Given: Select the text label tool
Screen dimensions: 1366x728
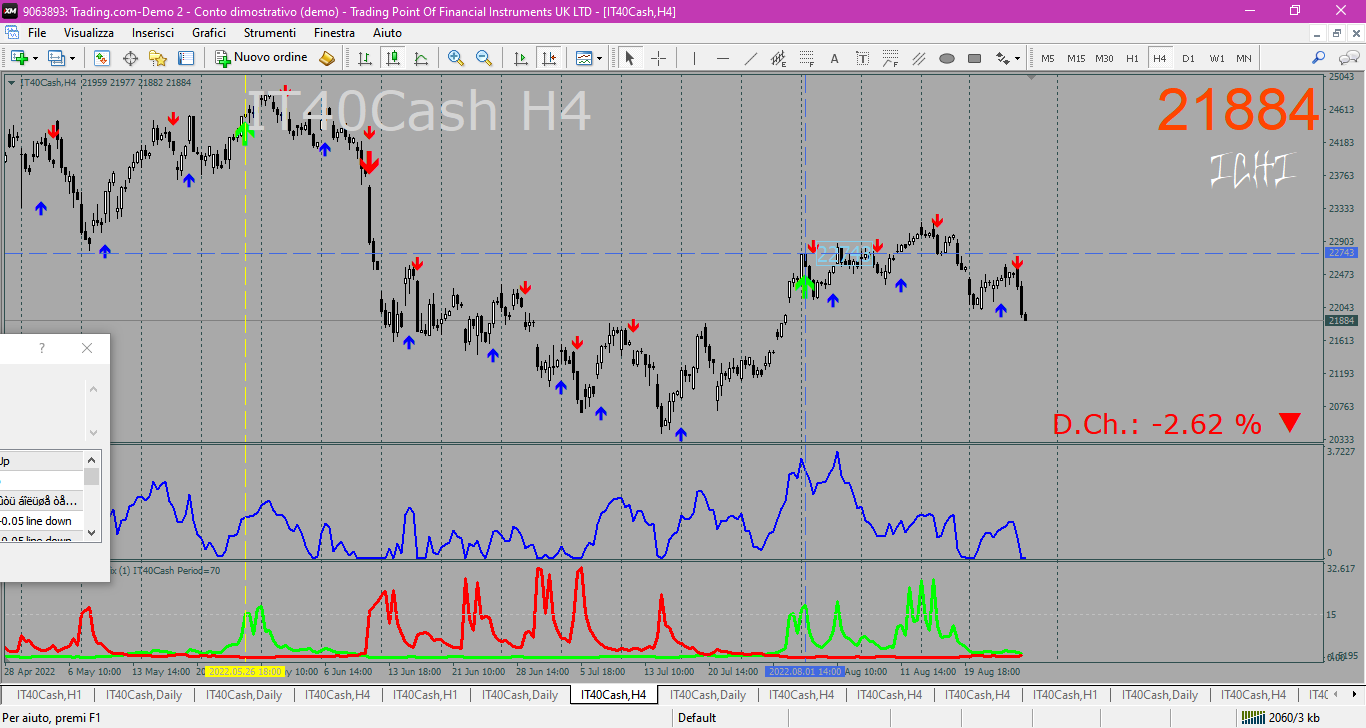Looking at the screenshot, I should point(863,58).
